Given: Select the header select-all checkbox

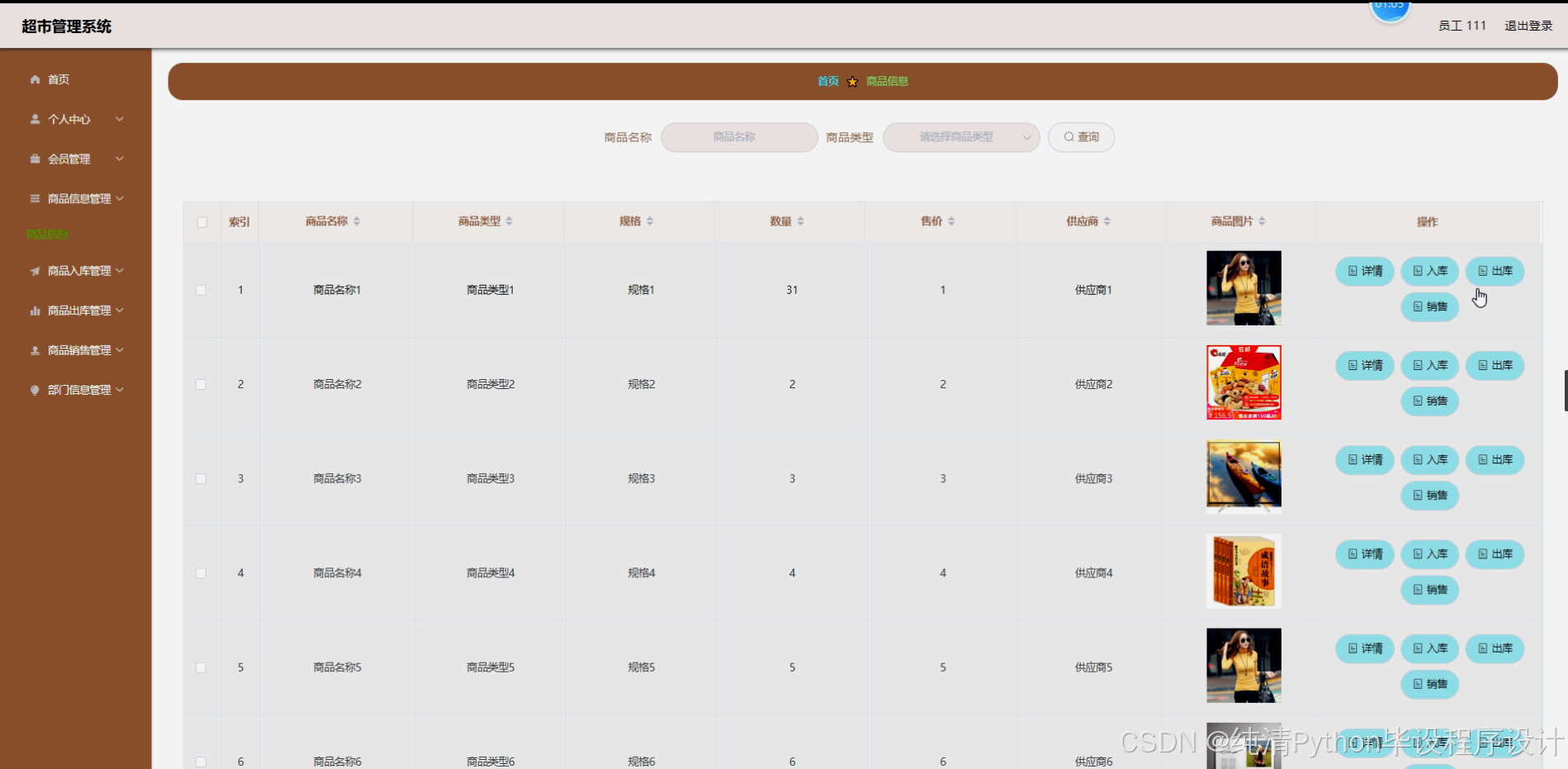Looking at the screenshot, I should pos(202,222).
